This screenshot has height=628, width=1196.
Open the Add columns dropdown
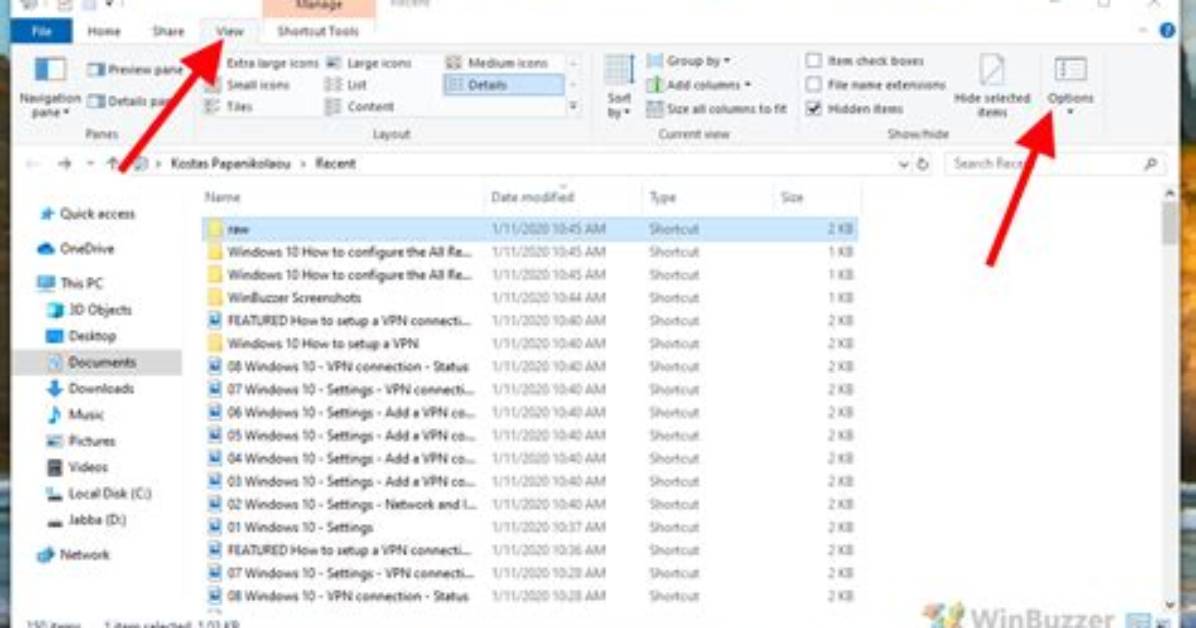pos(699,85)
